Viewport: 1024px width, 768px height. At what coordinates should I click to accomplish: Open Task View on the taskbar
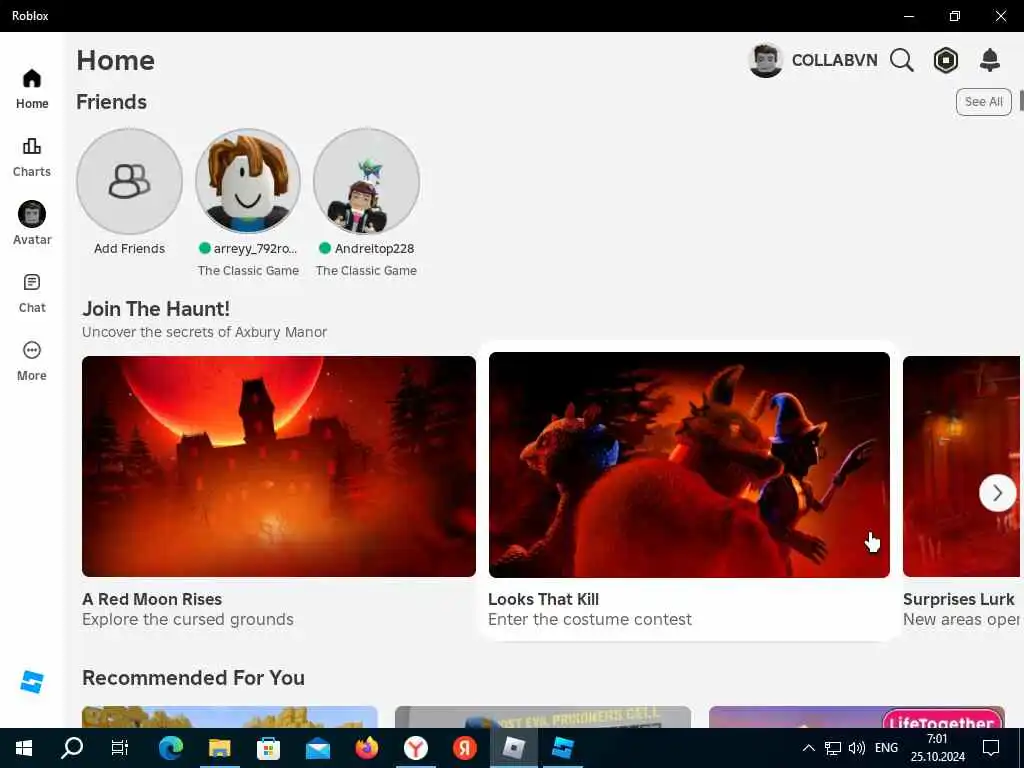click(120, 748)
